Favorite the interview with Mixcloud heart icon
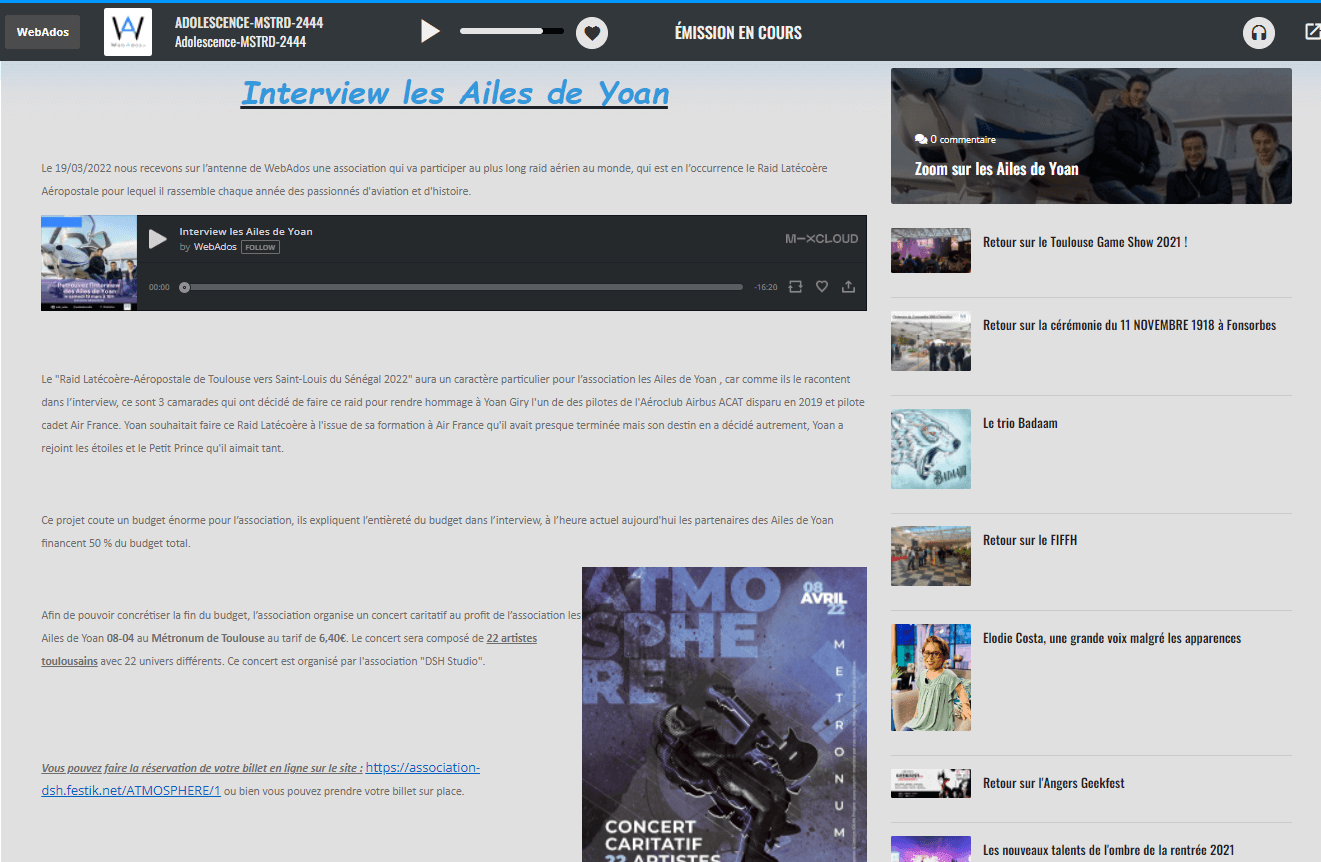The height and width of the screenshot is (862, 1321). click(822, 287)
